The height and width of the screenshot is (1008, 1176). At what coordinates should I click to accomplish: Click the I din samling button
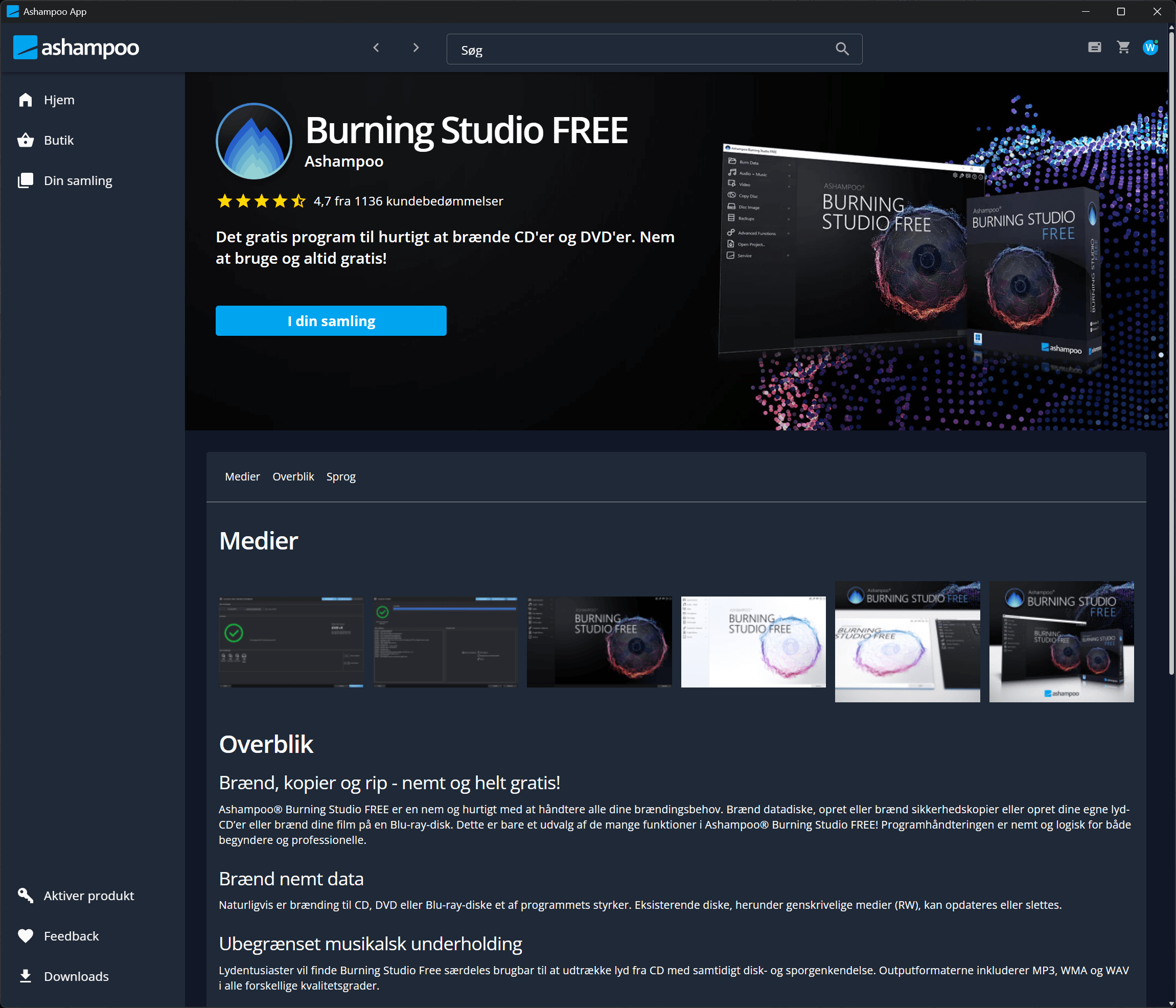(331, 320)
